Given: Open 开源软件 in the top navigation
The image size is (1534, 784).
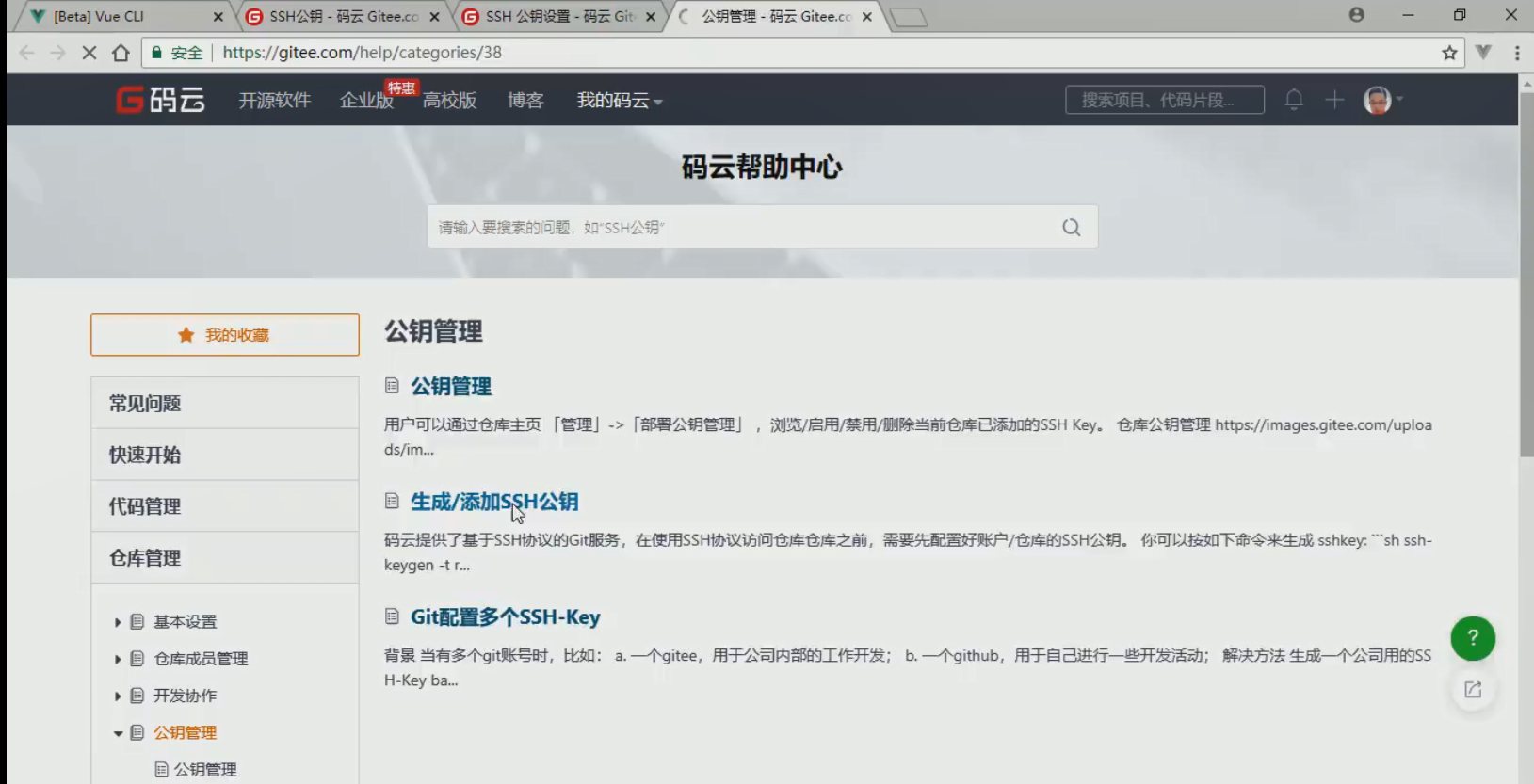Looking at the screenshot, I should click(x=274, y=100).
